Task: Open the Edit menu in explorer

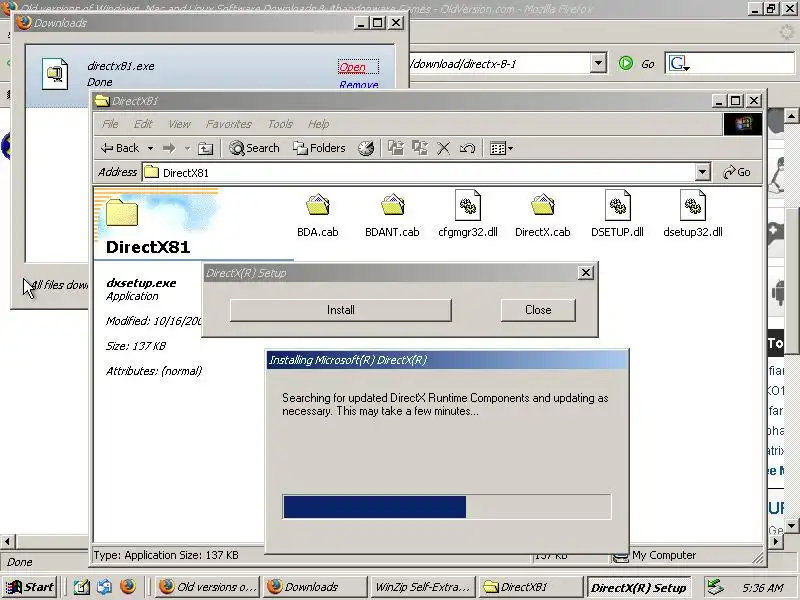Action: [143, 124]
